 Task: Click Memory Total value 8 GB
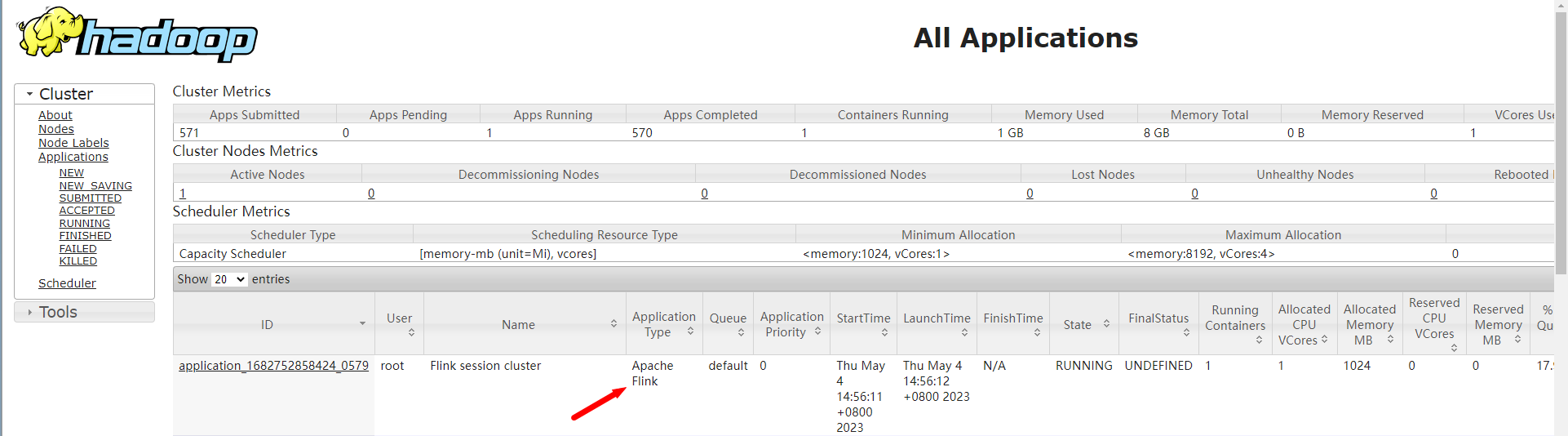pos(1156,133)
